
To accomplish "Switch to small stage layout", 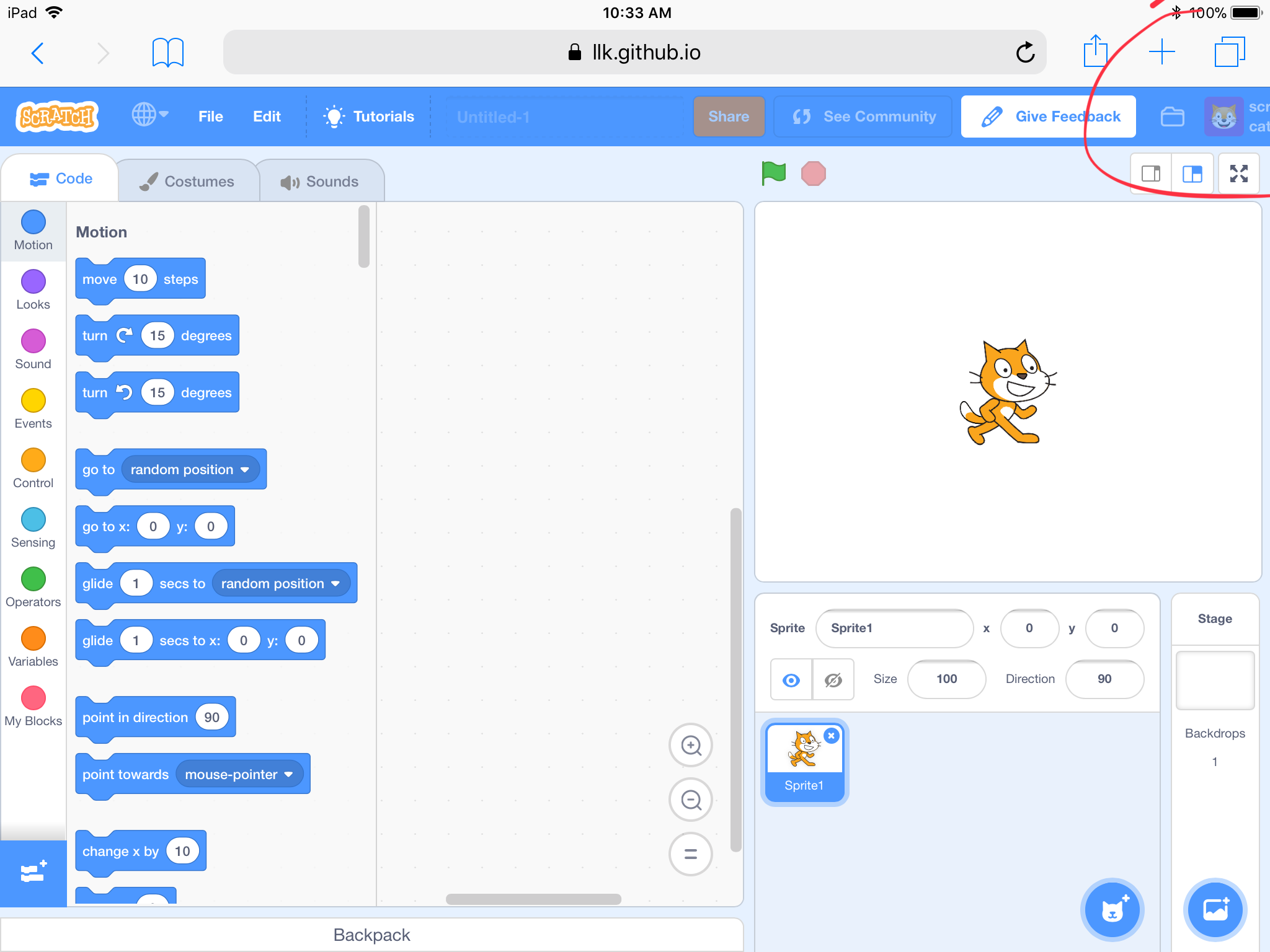I will pyautogui.click(x=1152, y=174).
